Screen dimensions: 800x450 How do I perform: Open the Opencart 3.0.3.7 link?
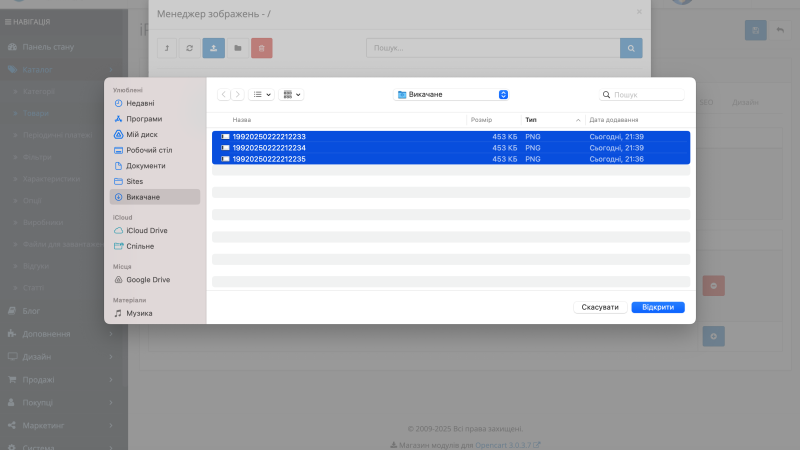pos(507,445)
